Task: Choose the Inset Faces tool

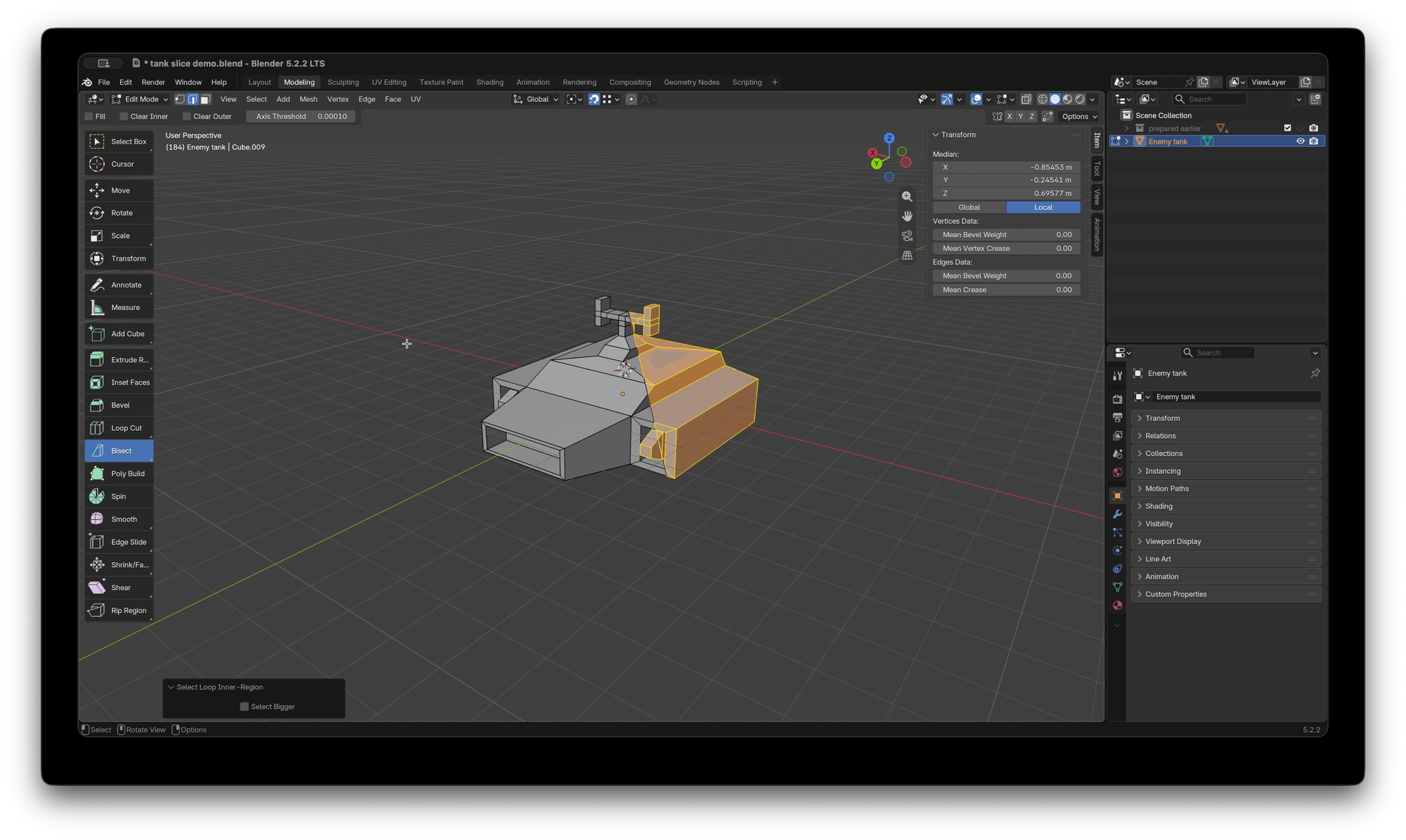Action: coord(119,382)
